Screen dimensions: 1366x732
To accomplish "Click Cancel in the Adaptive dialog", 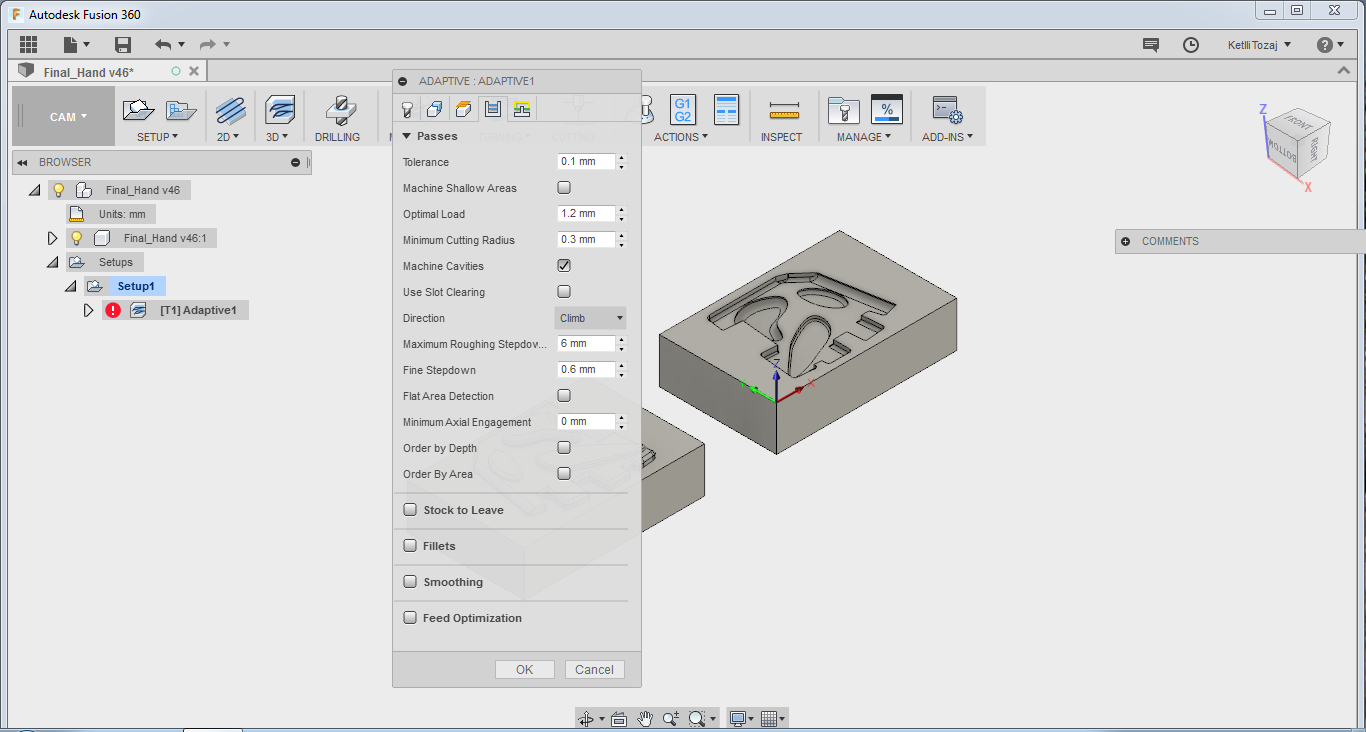I will [595, 670].
